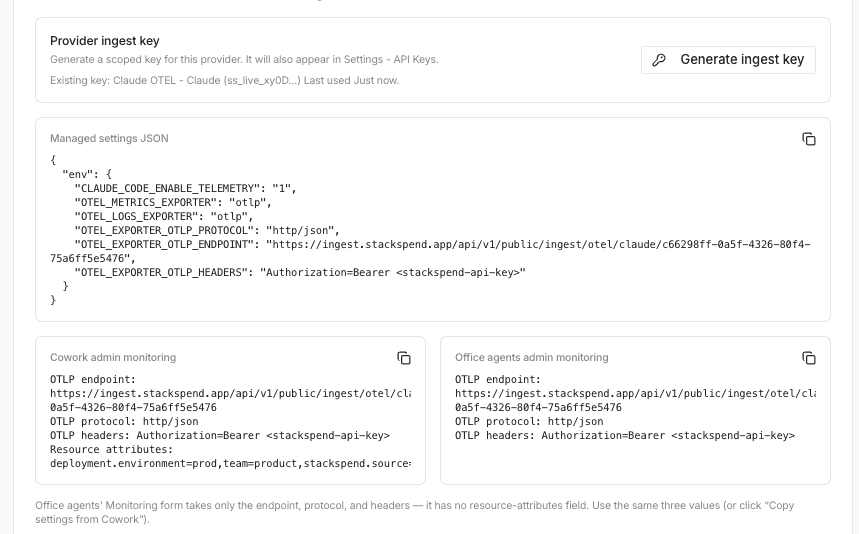This screenshot has width=859, height=534.
Task: Click the OTEL_EXPORTER_OTLP_ENDPOINT line
Action: pyautogui.click(x=430, y=251)
